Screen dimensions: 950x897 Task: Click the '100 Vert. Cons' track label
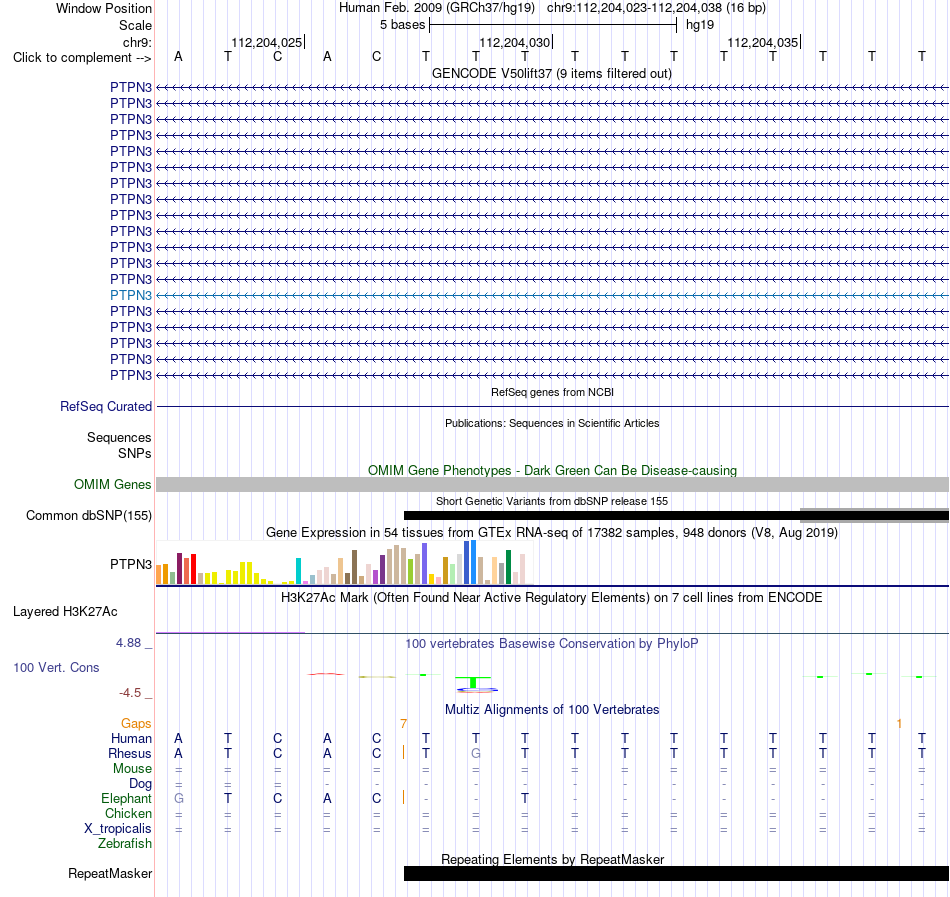tap(56, 667)
